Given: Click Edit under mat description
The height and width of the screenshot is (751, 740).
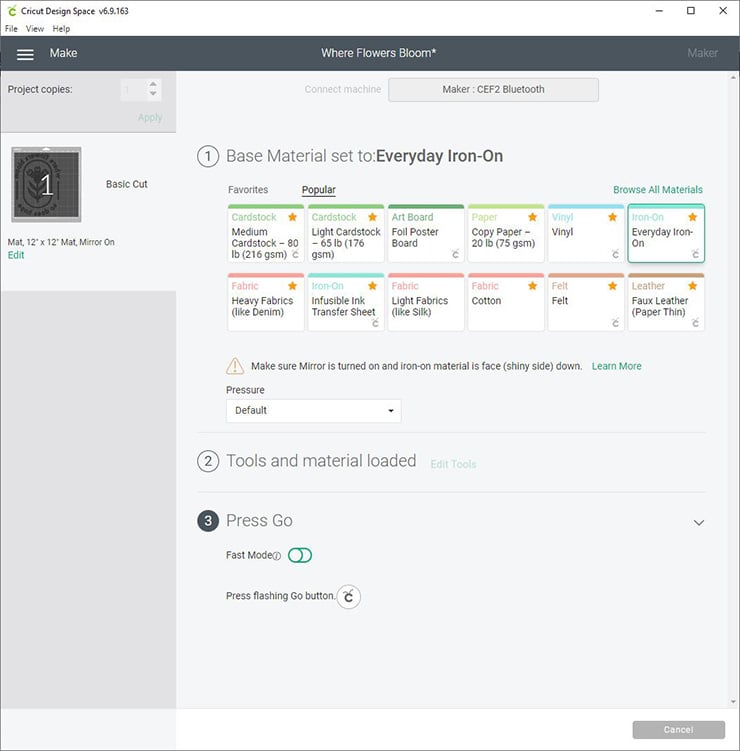Looking at the screenshot, I should 16,255.
